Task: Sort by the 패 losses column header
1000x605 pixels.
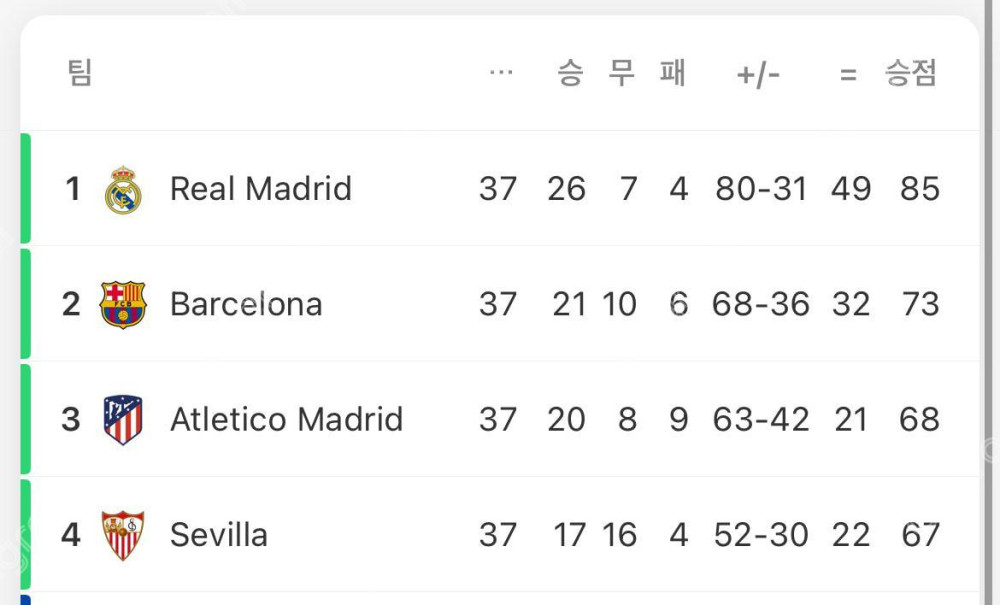Action: point(674,73)
